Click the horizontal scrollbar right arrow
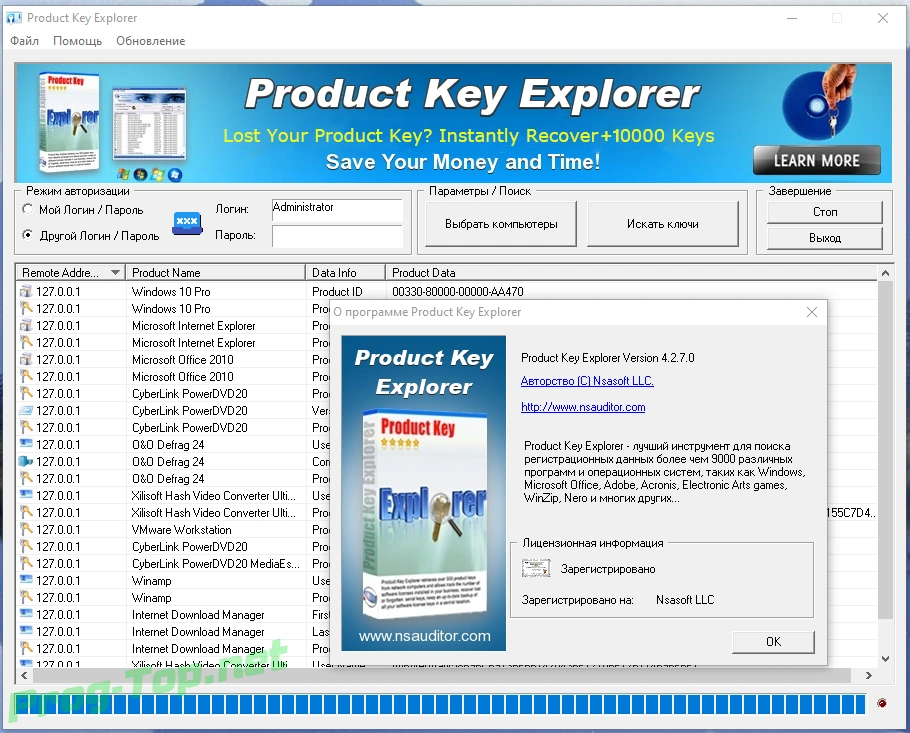Screen dimensions: 910x733 (868, 675)
